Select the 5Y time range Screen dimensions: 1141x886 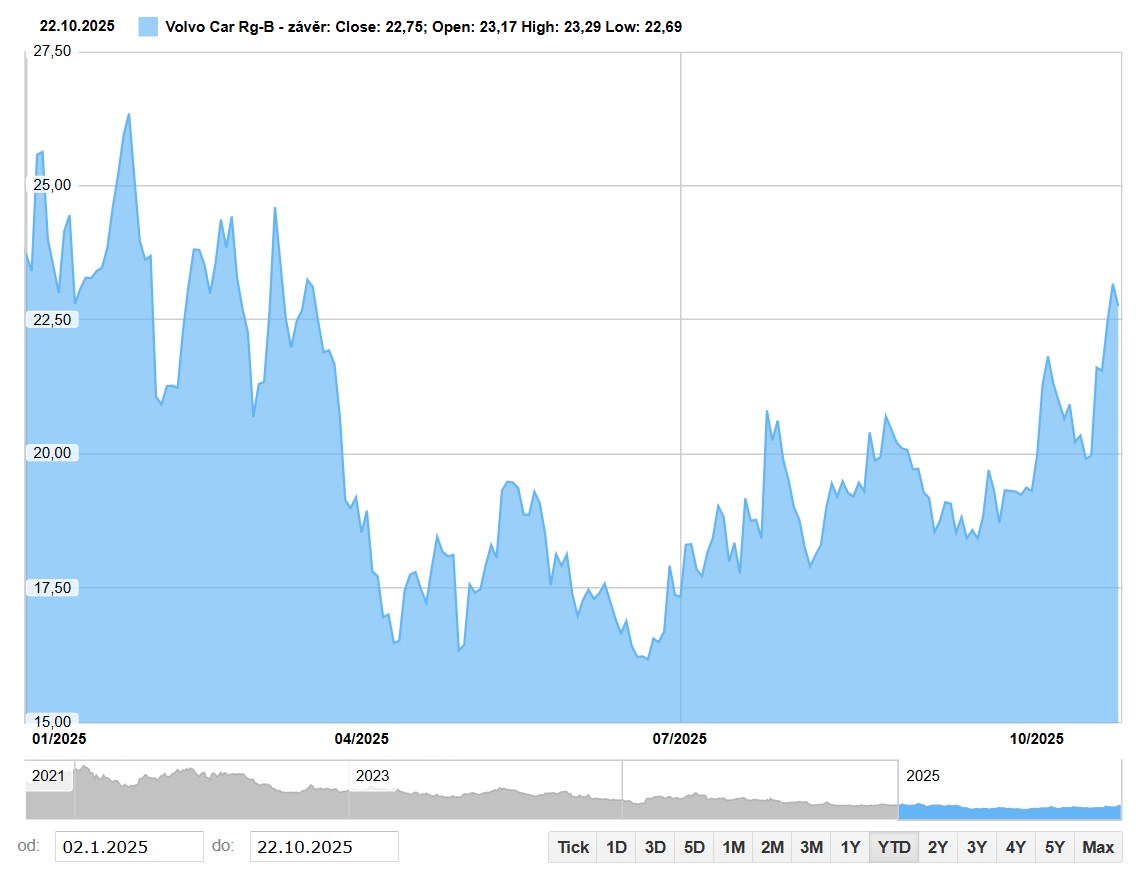click(x=1055, y=847)
